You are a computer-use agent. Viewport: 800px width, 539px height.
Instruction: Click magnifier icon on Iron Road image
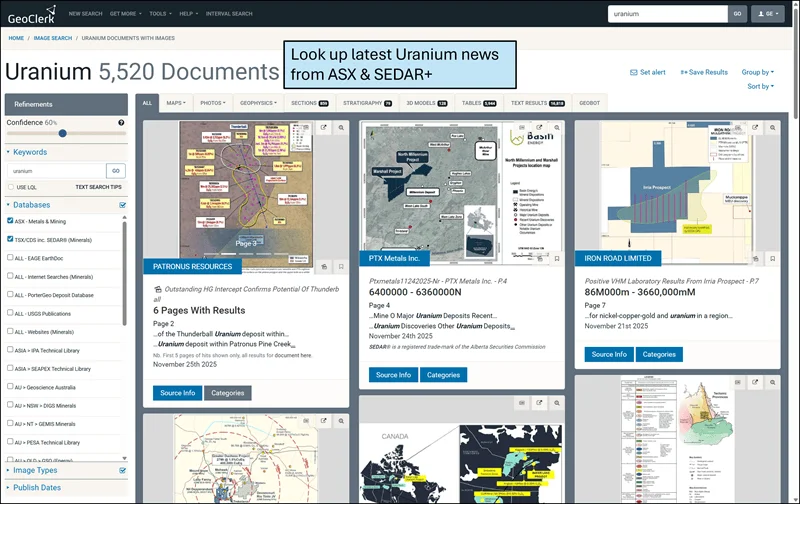pyautogui.click(x=773, y=128)
